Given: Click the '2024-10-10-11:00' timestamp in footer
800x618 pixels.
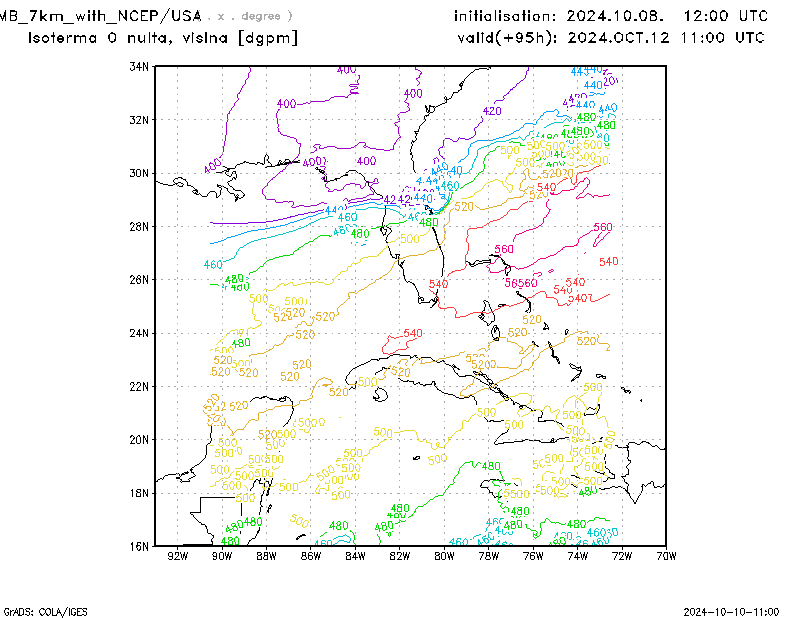Looking at the screenshot, I should tap(731, 612).
